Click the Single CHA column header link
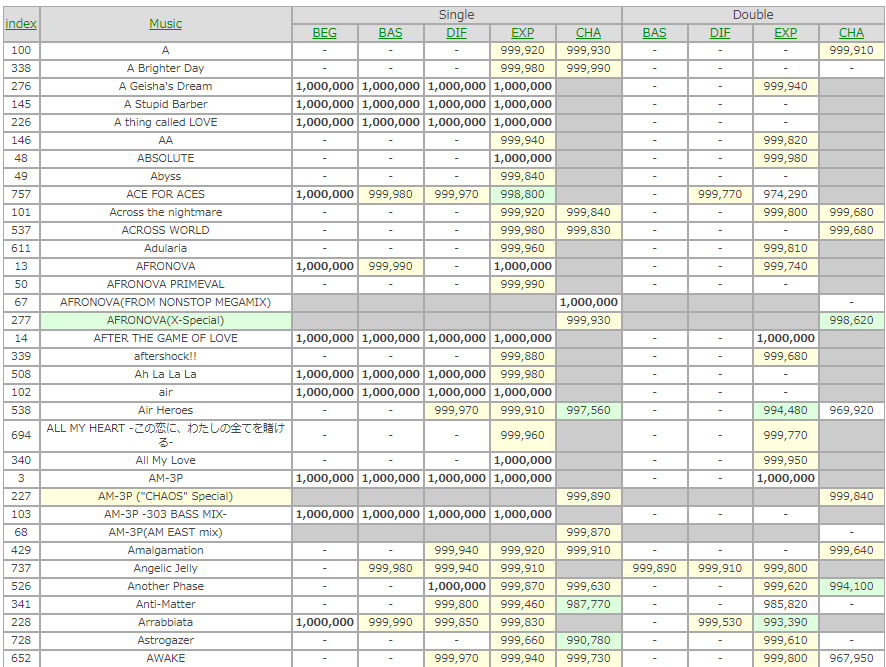 [x=588, y=33]
